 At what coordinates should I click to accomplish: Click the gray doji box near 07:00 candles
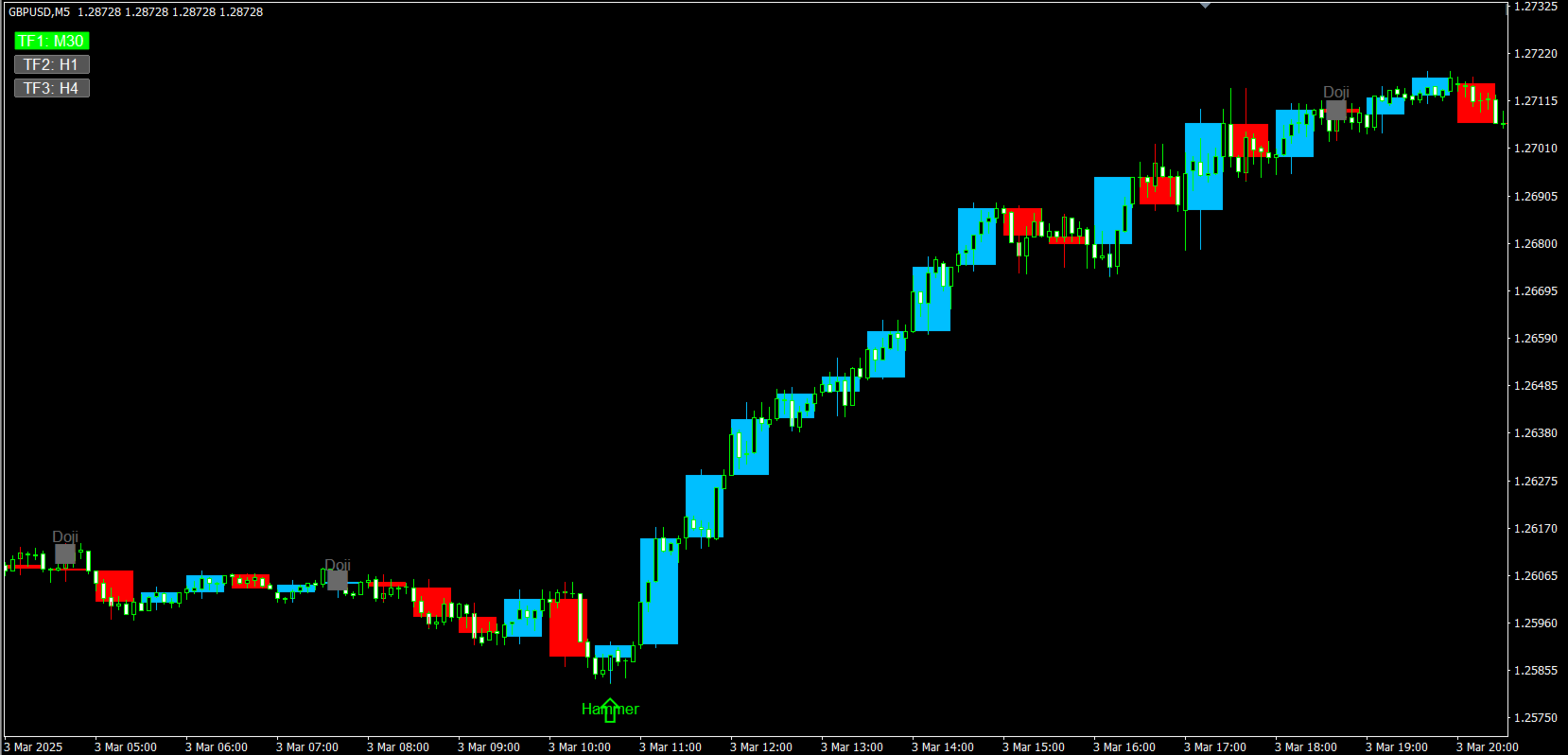point(338,580)
